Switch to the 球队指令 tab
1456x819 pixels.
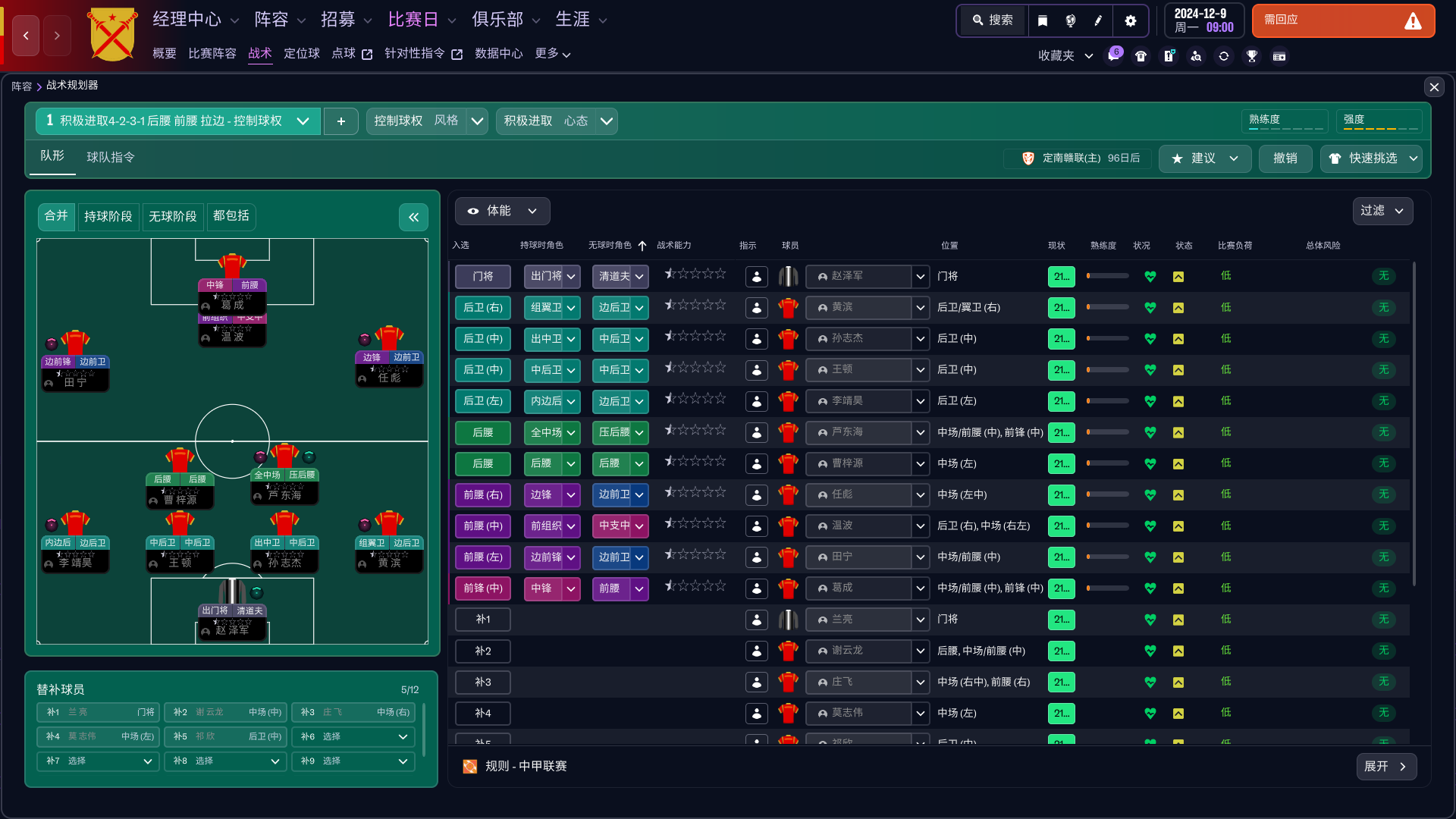(x=111, y=157)
